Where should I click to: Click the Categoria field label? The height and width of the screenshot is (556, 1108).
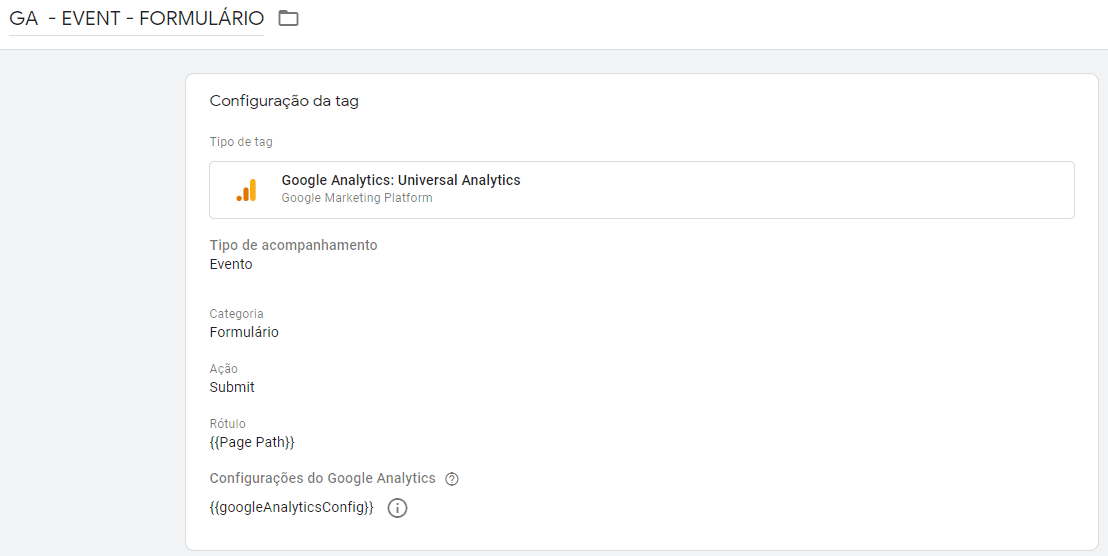coord(236,314)
